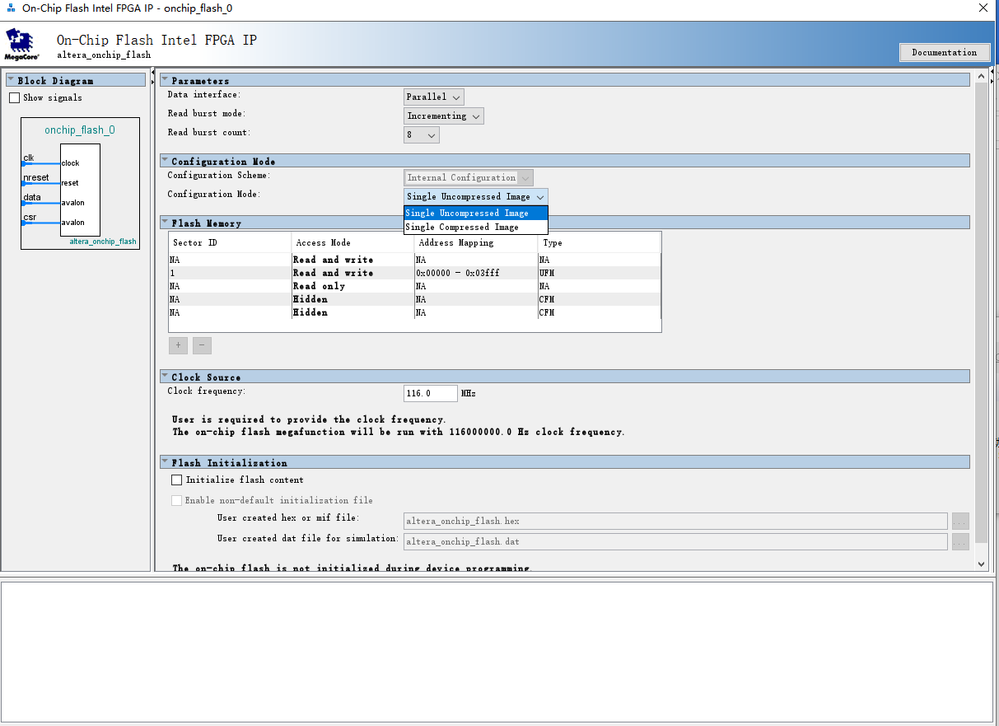Toggle the Show signals checkbox
This screenshot has width=999, height=726.
point(15,98)
